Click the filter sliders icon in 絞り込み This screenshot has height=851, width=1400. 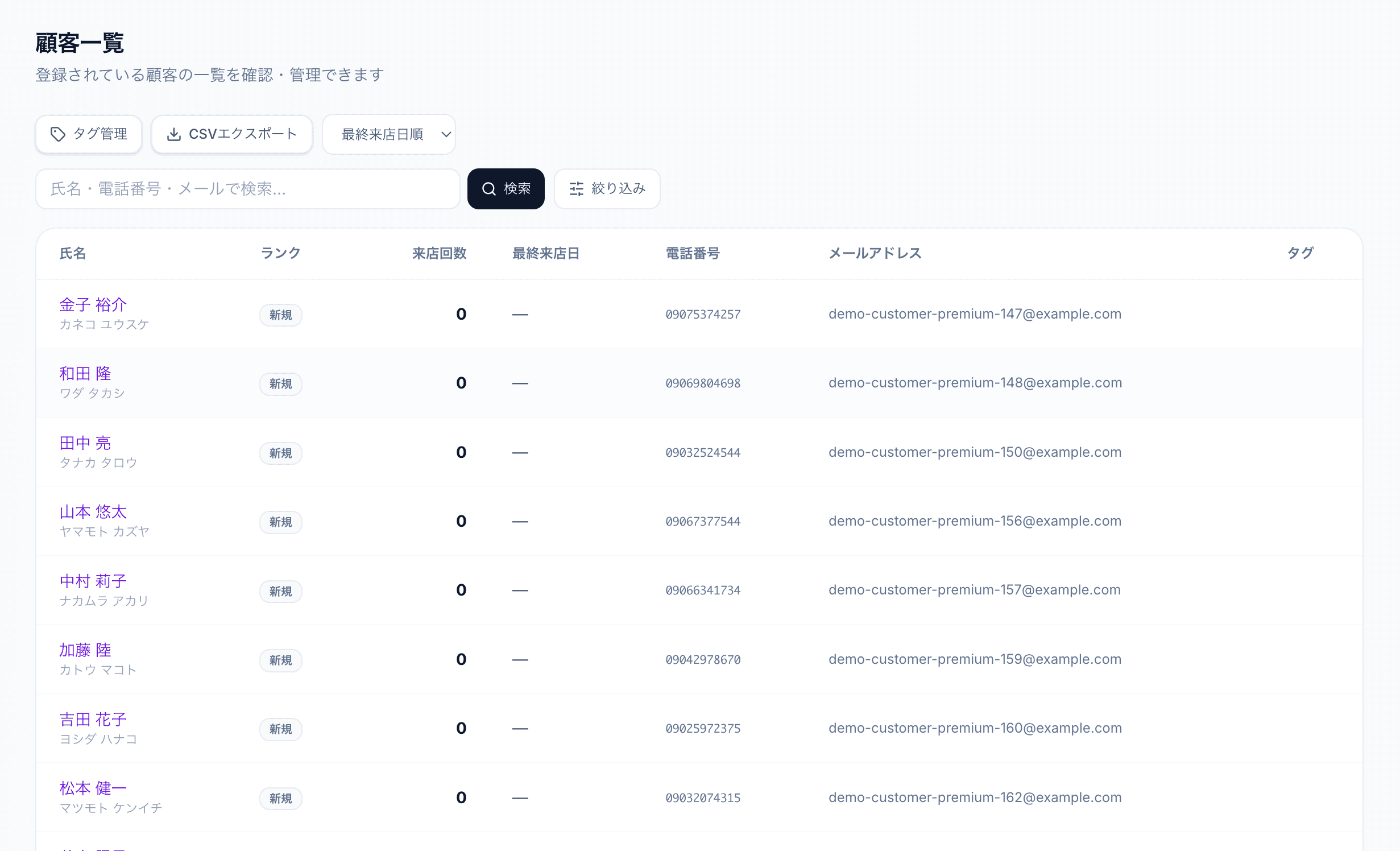coord(576,189)
